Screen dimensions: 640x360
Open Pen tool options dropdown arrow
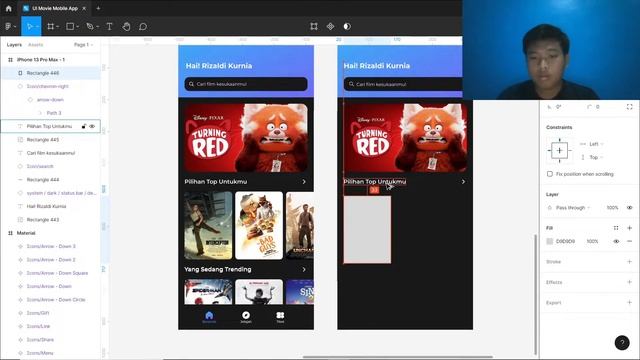[98, 27]
